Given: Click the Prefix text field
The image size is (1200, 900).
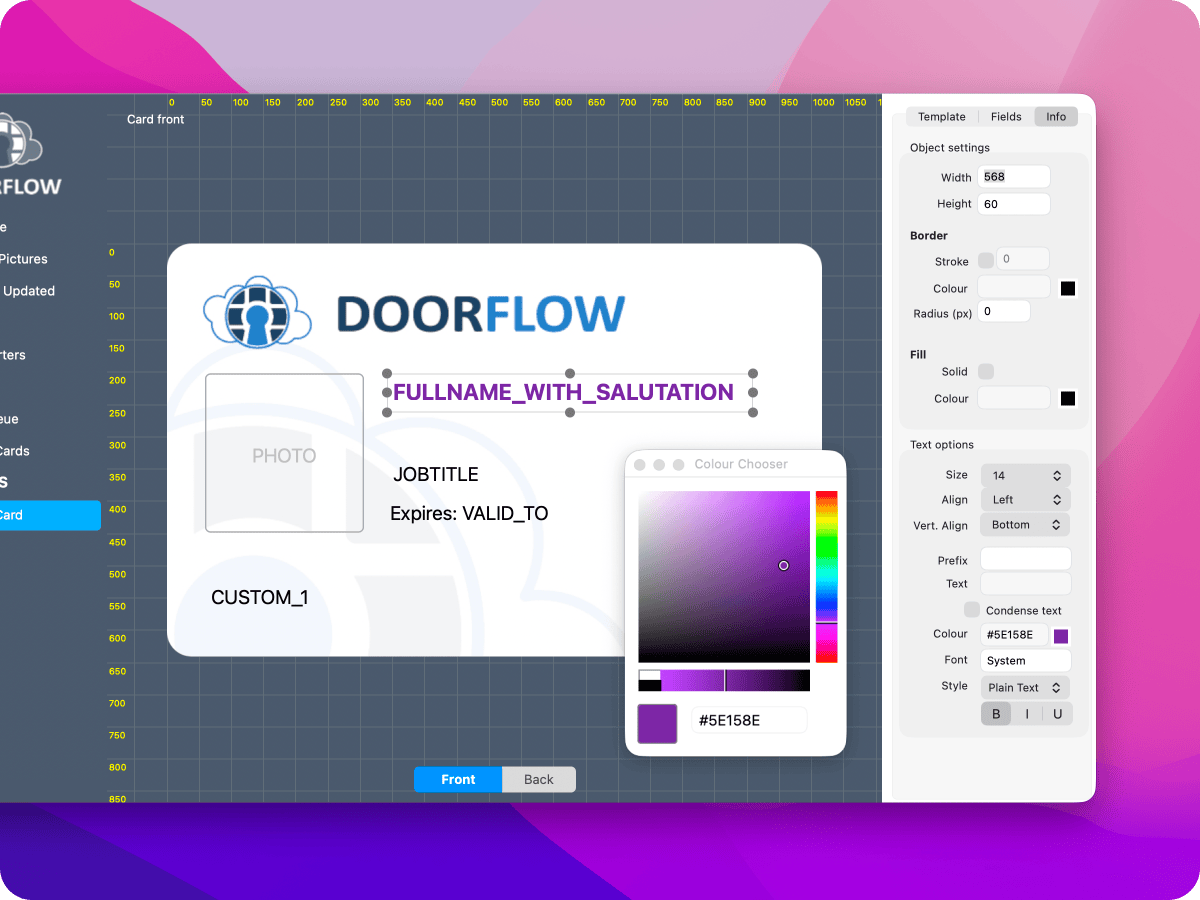Looking at the screenshot, I should coord(1026,559).
